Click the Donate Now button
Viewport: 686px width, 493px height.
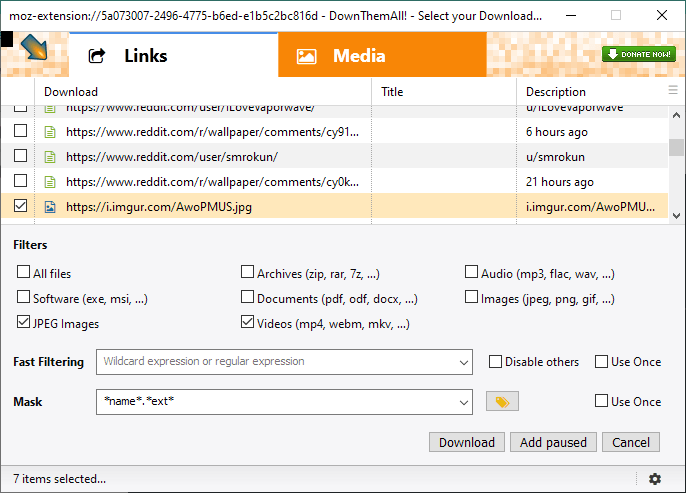coord(639,54)
